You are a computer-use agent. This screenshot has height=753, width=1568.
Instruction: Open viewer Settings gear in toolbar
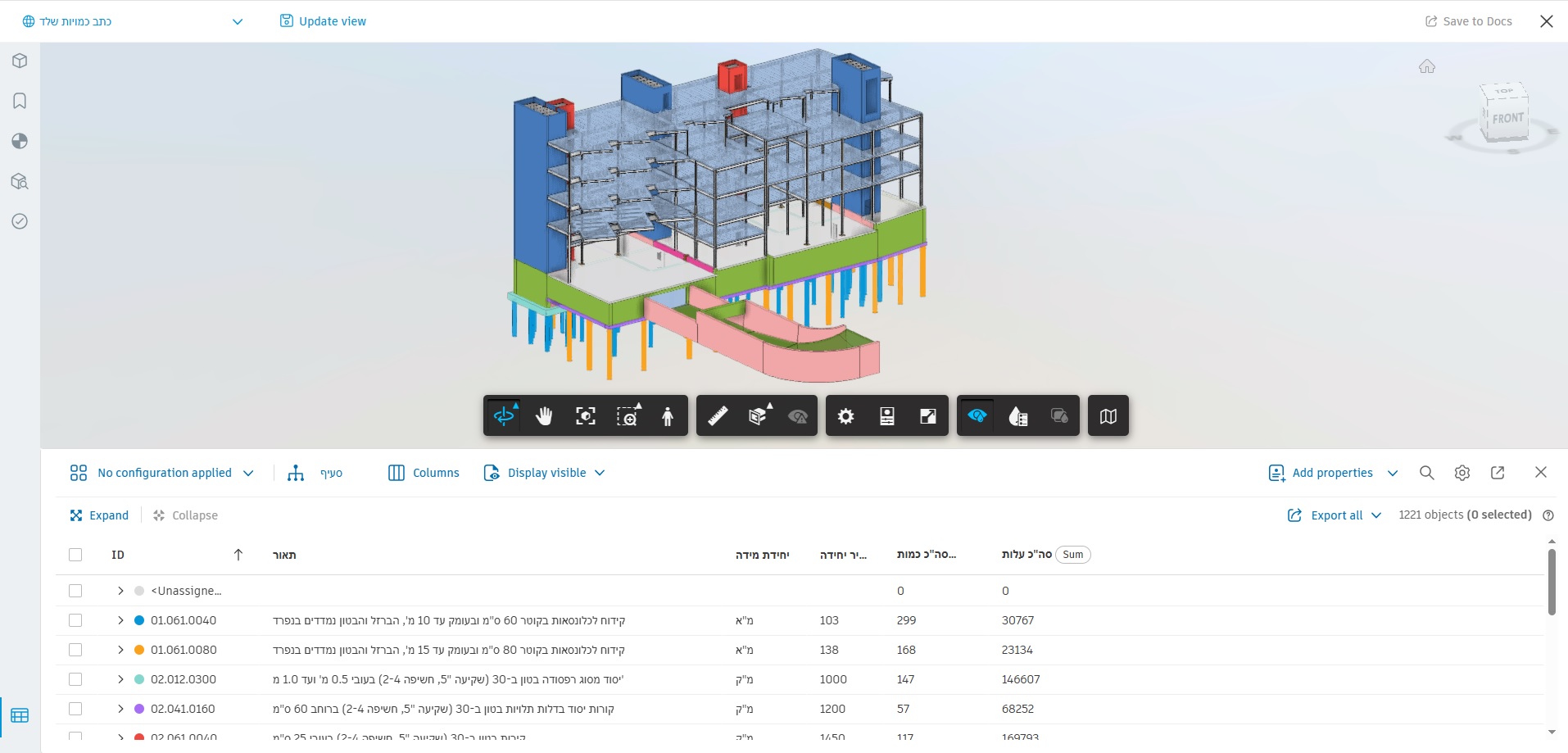pyautogui.click(x=845, y=416)
